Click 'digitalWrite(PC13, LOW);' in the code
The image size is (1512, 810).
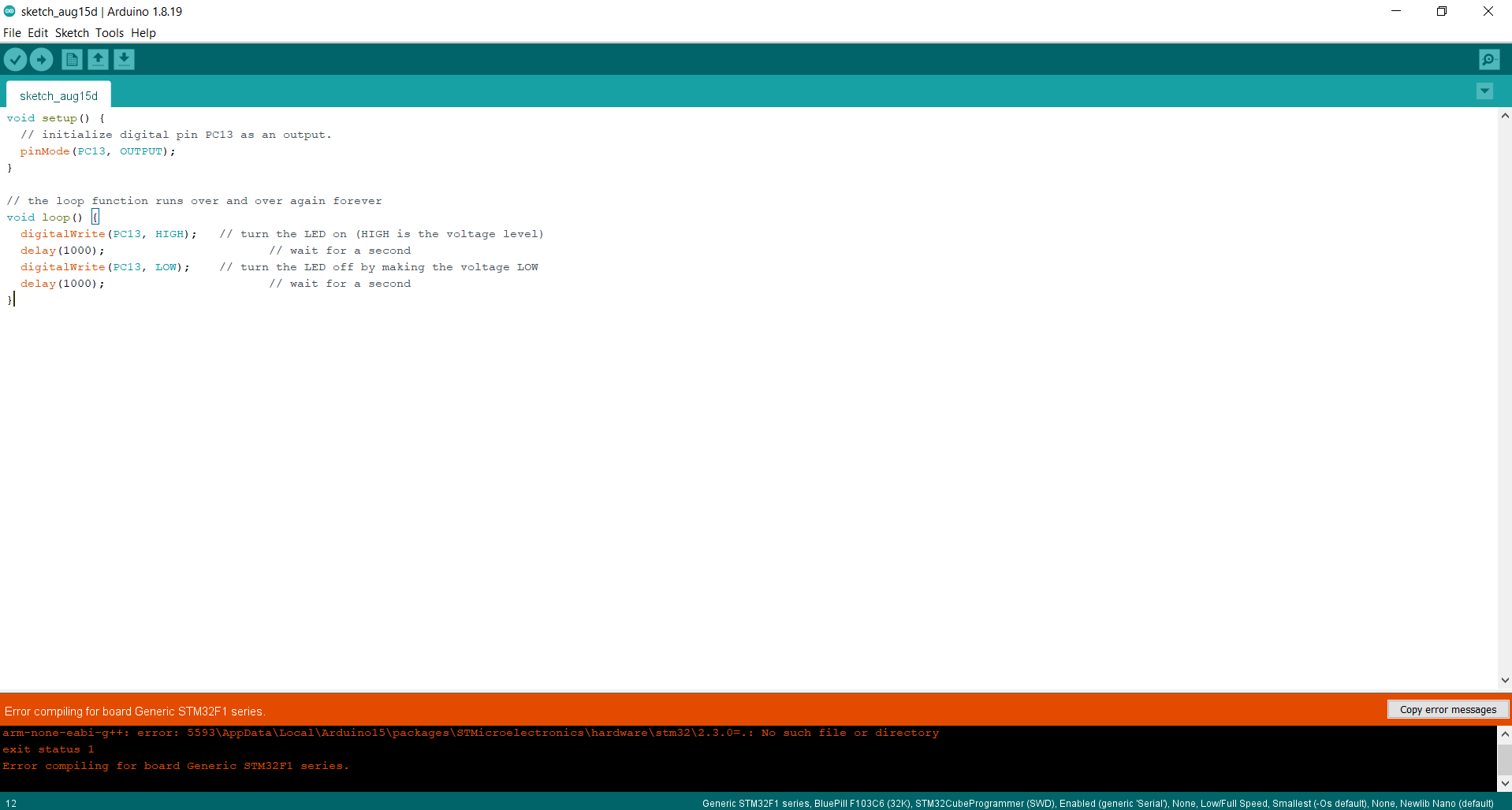tap(105, 267)
